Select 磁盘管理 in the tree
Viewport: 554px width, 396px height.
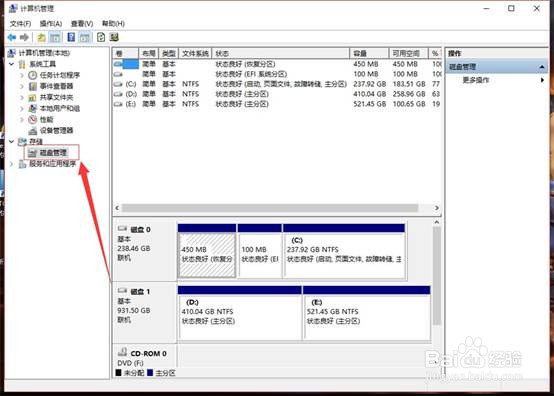(53, 153)
